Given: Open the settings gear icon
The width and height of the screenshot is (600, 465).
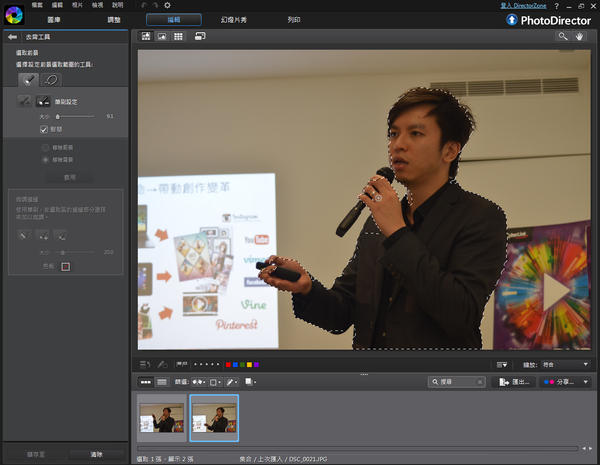Looking at the screenshot, I should 167,6.
